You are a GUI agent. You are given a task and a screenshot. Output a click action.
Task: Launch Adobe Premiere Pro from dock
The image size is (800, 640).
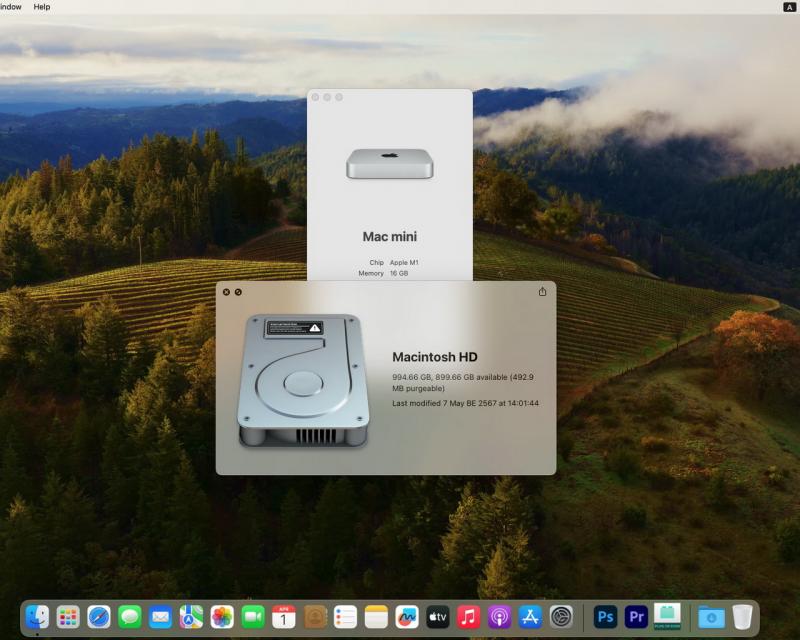pos(636,617)
